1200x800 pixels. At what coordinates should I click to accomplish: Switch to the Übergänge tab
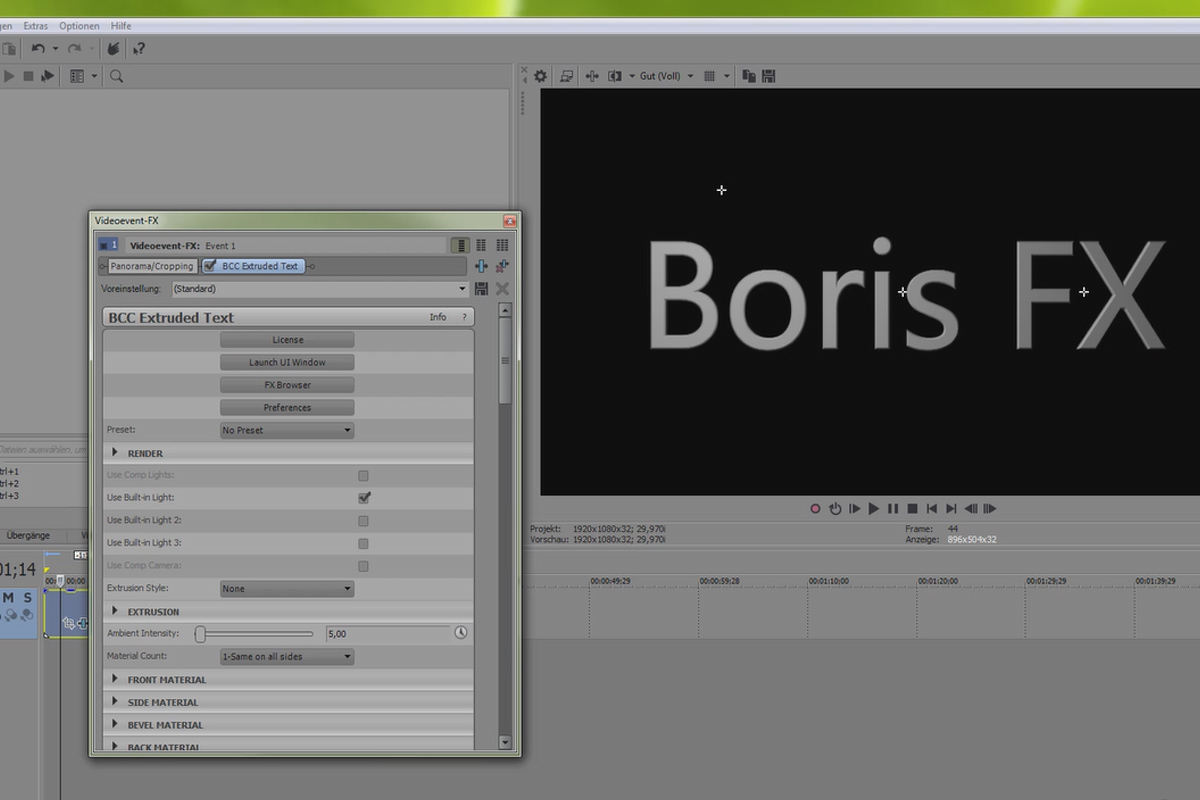point(28,535)
